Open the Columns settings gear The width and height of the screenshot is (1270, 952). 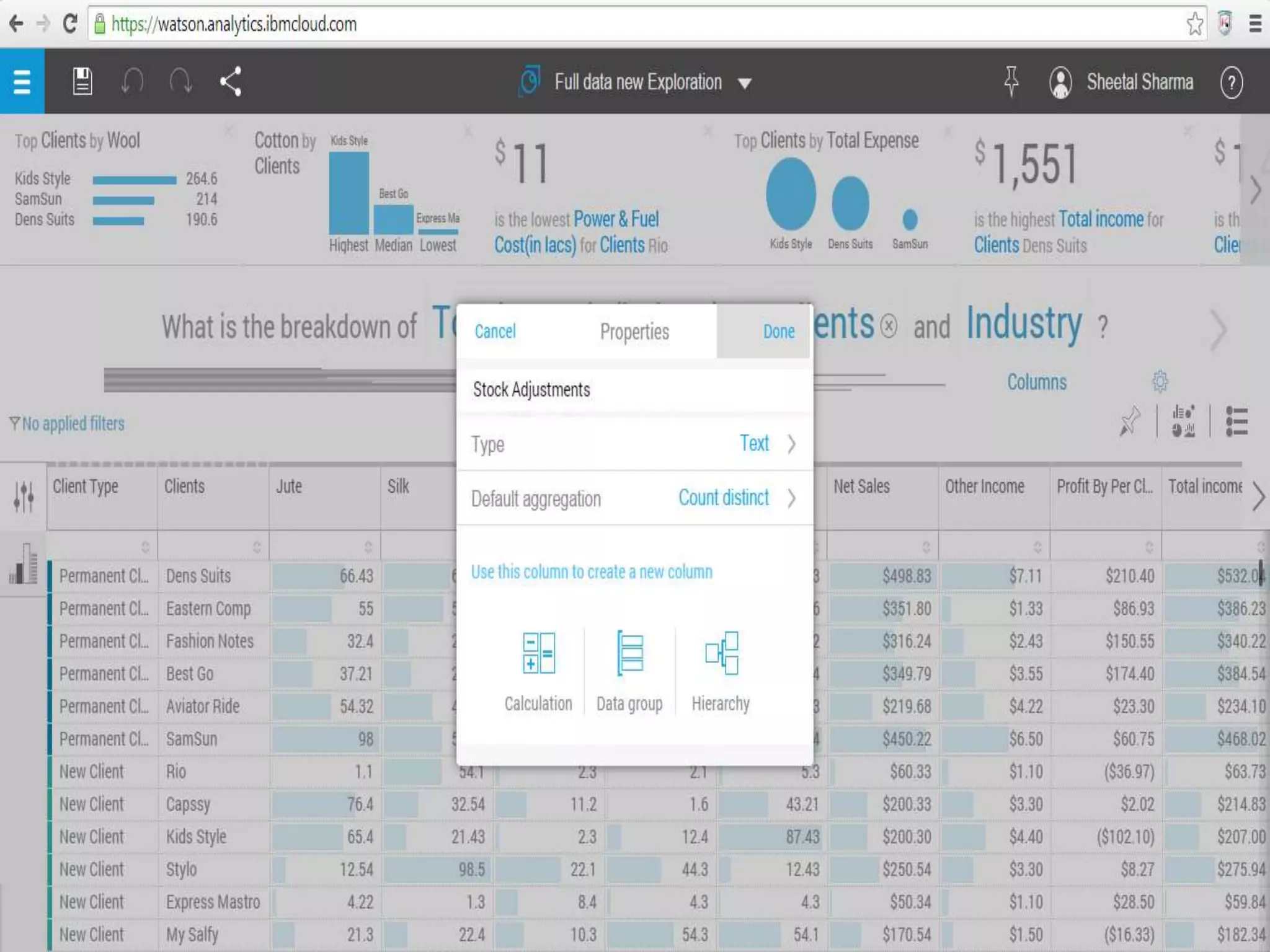pyautogui.click(x=1160, y=381)
